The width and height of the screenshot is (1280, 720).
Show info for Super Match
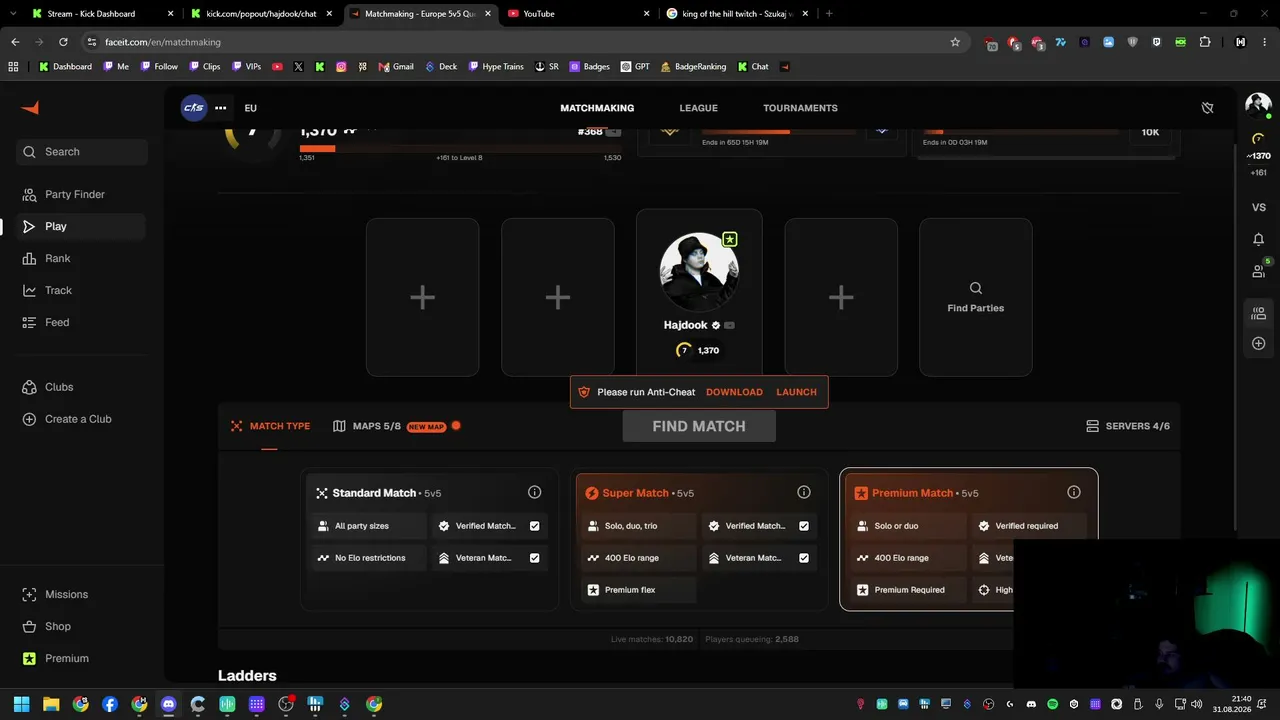pyautogui.click(x=804, y=492)
